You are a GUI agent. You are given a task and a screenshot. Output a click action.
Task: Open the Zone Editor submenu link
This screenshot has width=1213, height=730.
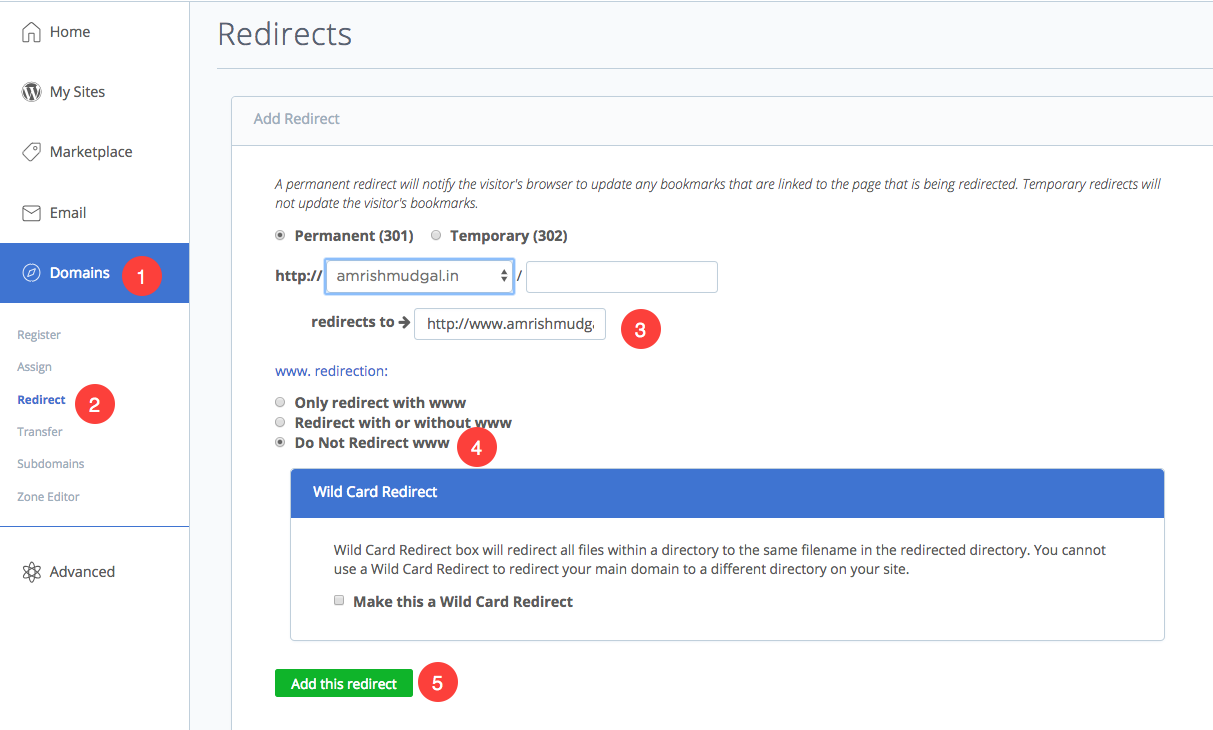(48, 497)
